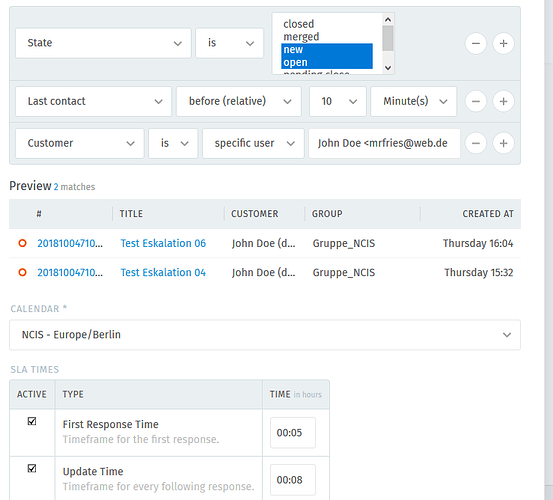
Task: Click the CUSTOMER column header
Action: coord(255,214)
